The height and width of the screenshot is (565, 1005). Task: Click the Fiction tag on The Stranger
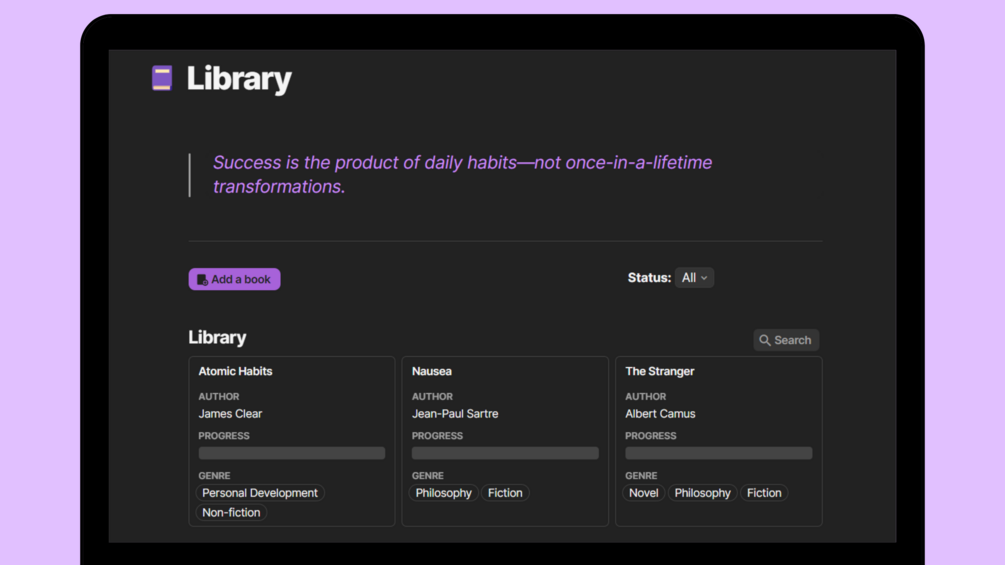764,493
